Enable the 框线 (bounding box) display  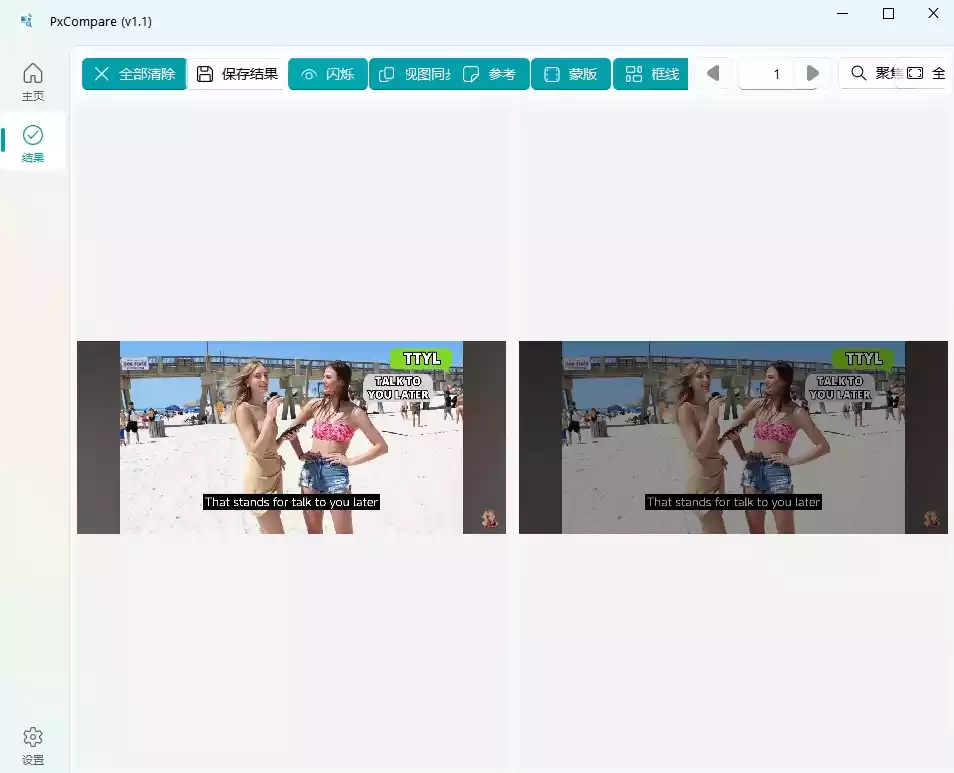point(651,74)
